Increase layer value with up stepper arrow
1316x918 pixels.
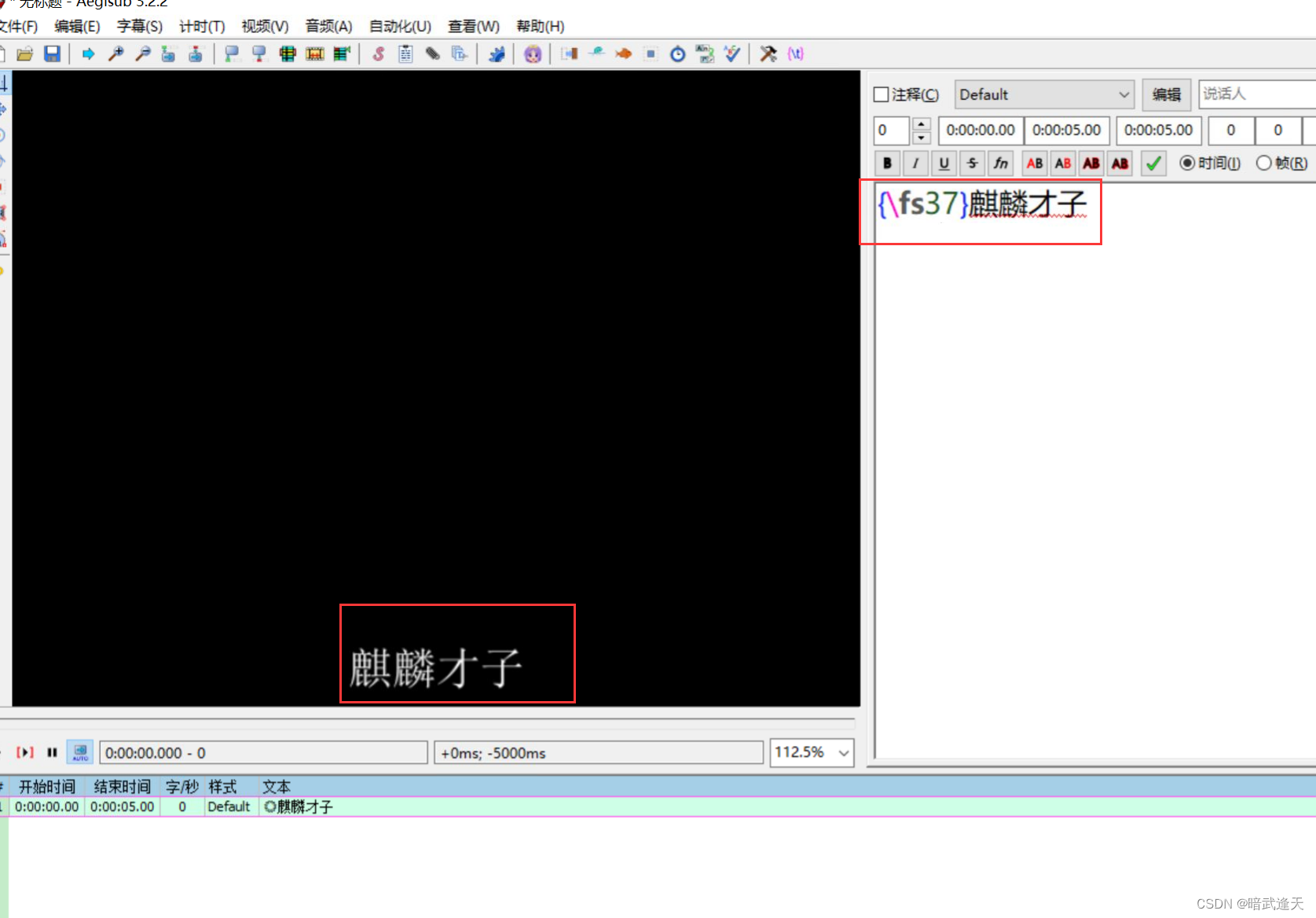tap(921, 125)
